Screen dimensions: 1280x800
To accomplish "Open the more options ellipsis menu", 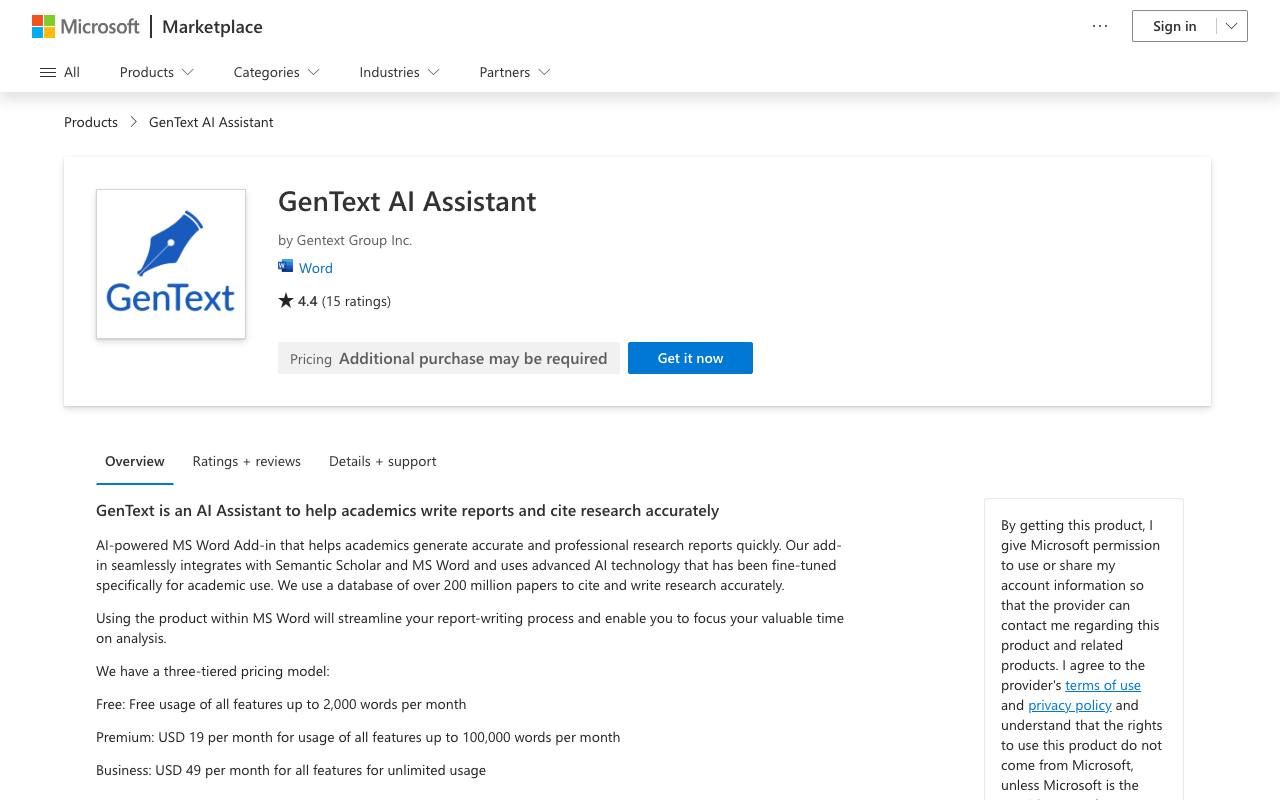I will click(x=1100, y=26).
